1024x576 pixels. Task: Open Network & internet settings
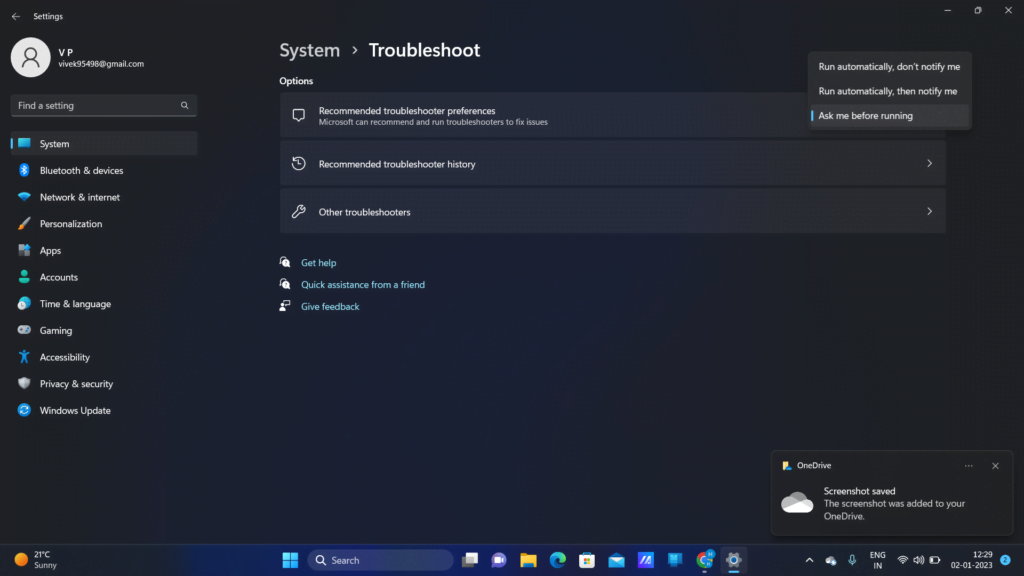104,197
